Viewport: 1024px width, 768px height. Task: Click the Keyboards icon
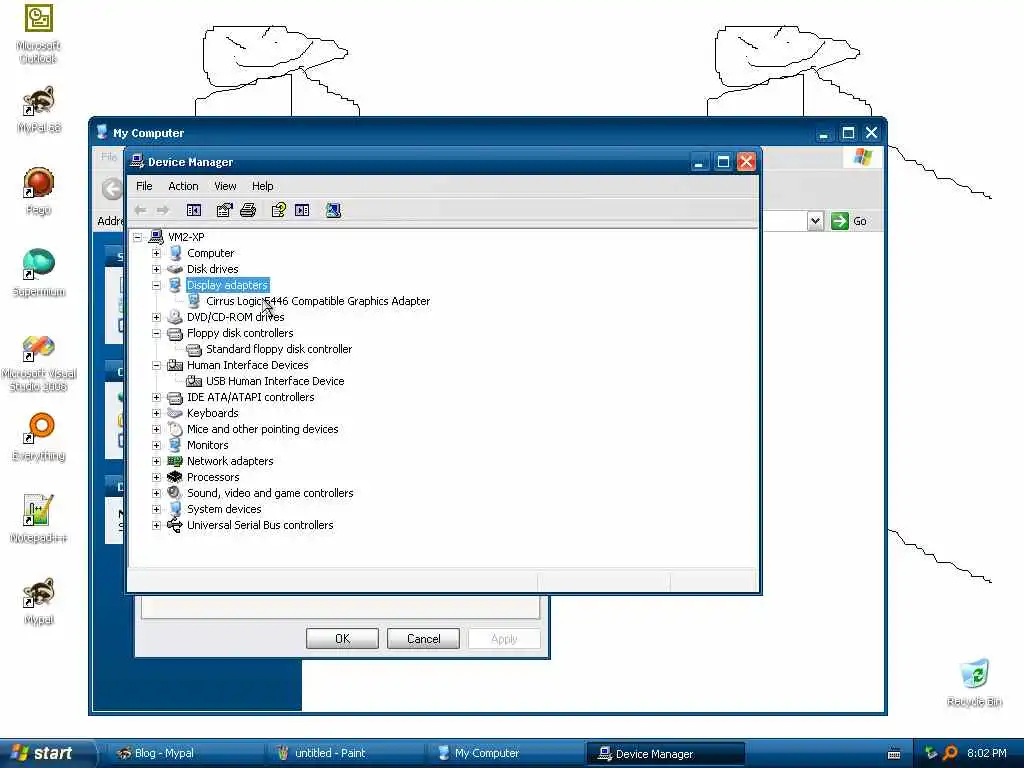(x=174, y=413)
